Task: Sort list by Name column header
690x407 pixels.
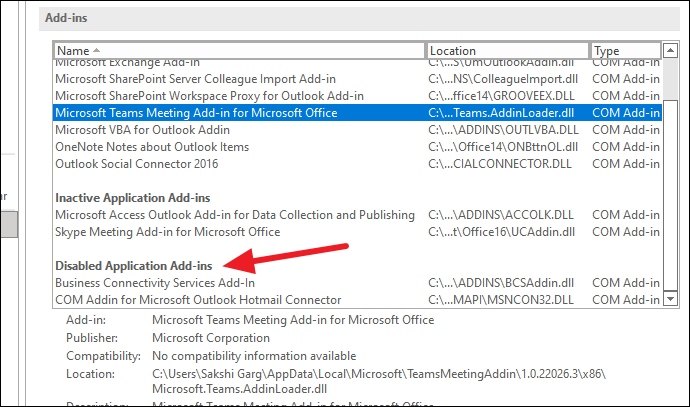Action: (239, 51)
